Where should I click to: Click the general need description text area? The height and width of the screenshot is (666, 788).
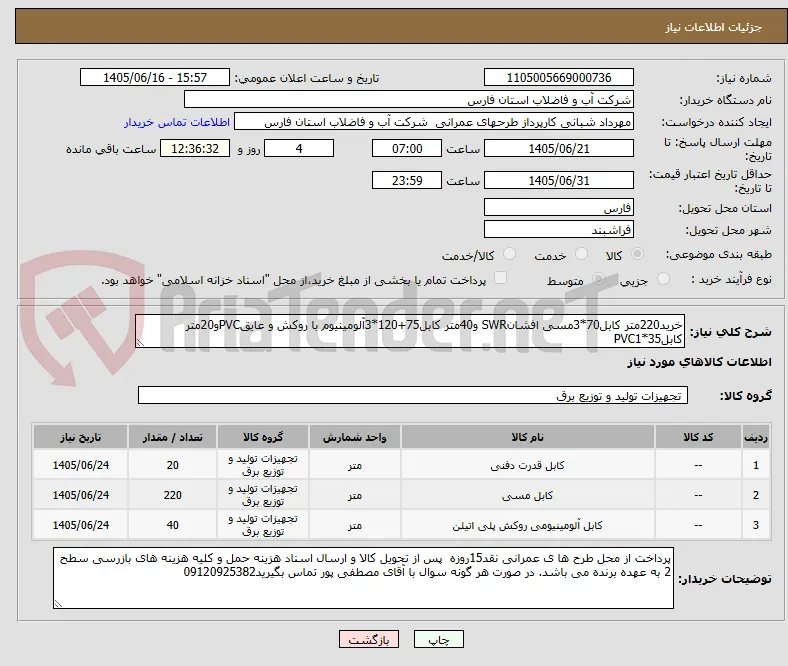click(x=410, y=331)
